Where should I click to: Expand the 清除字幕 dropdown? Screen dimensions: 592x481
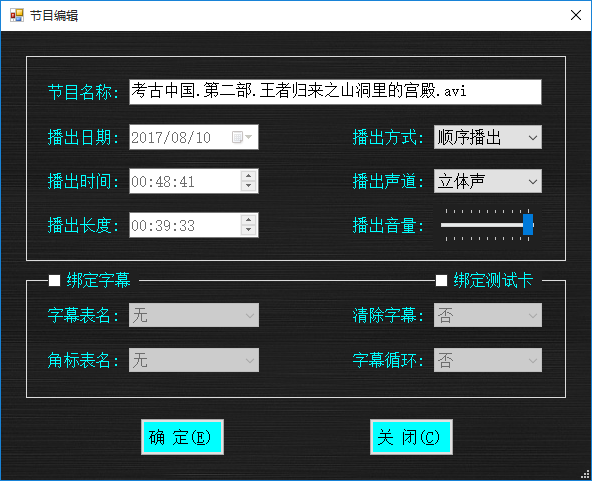(488, 315)
